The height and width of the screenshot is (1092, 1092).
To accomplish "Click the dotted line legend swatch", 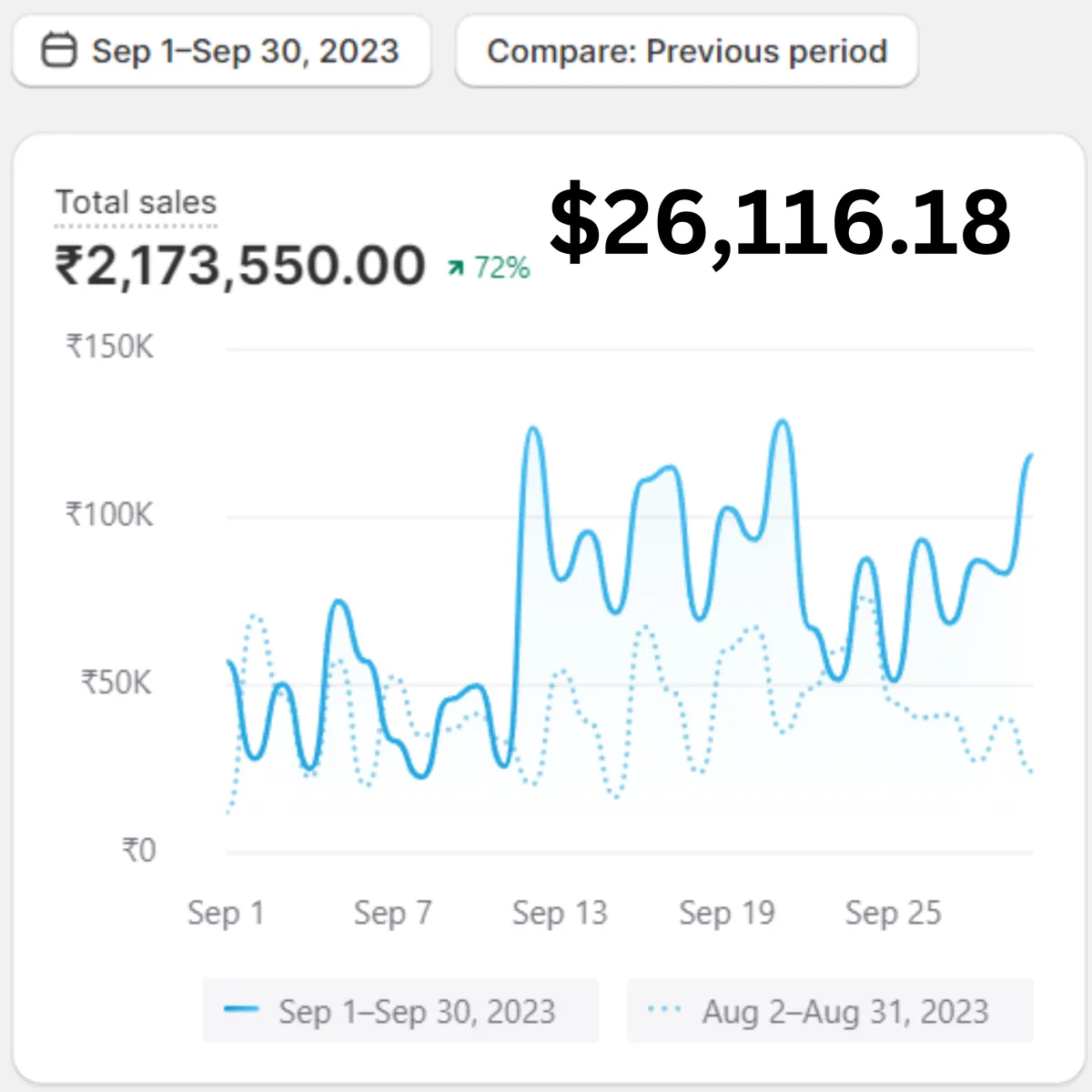I will coord(664,1009).
